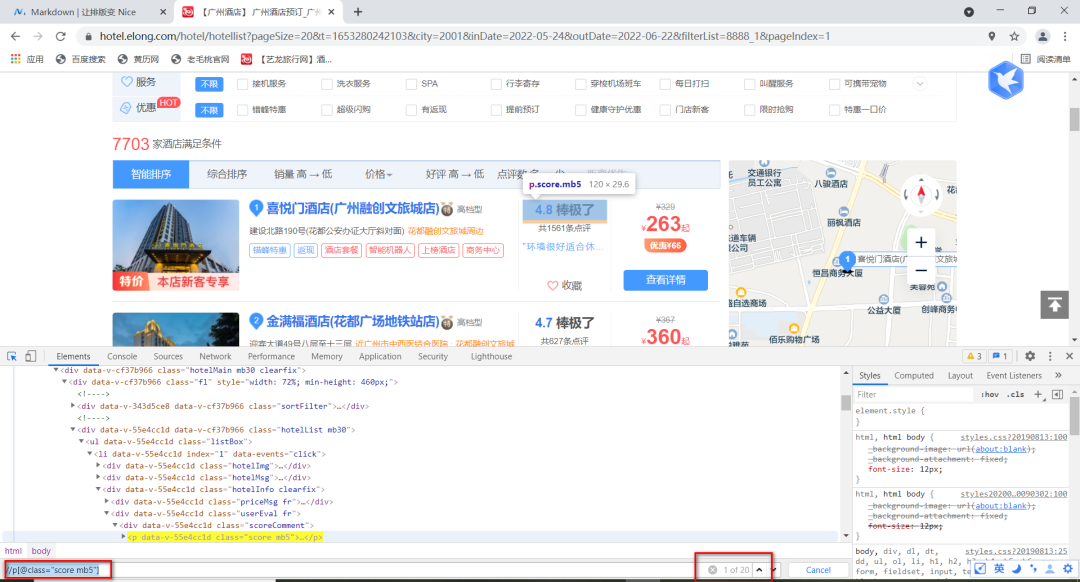The height and width of the screenshot is (582, 1080).
Task: Click the messages count badge in DevTools
Action: coord(999,356)
